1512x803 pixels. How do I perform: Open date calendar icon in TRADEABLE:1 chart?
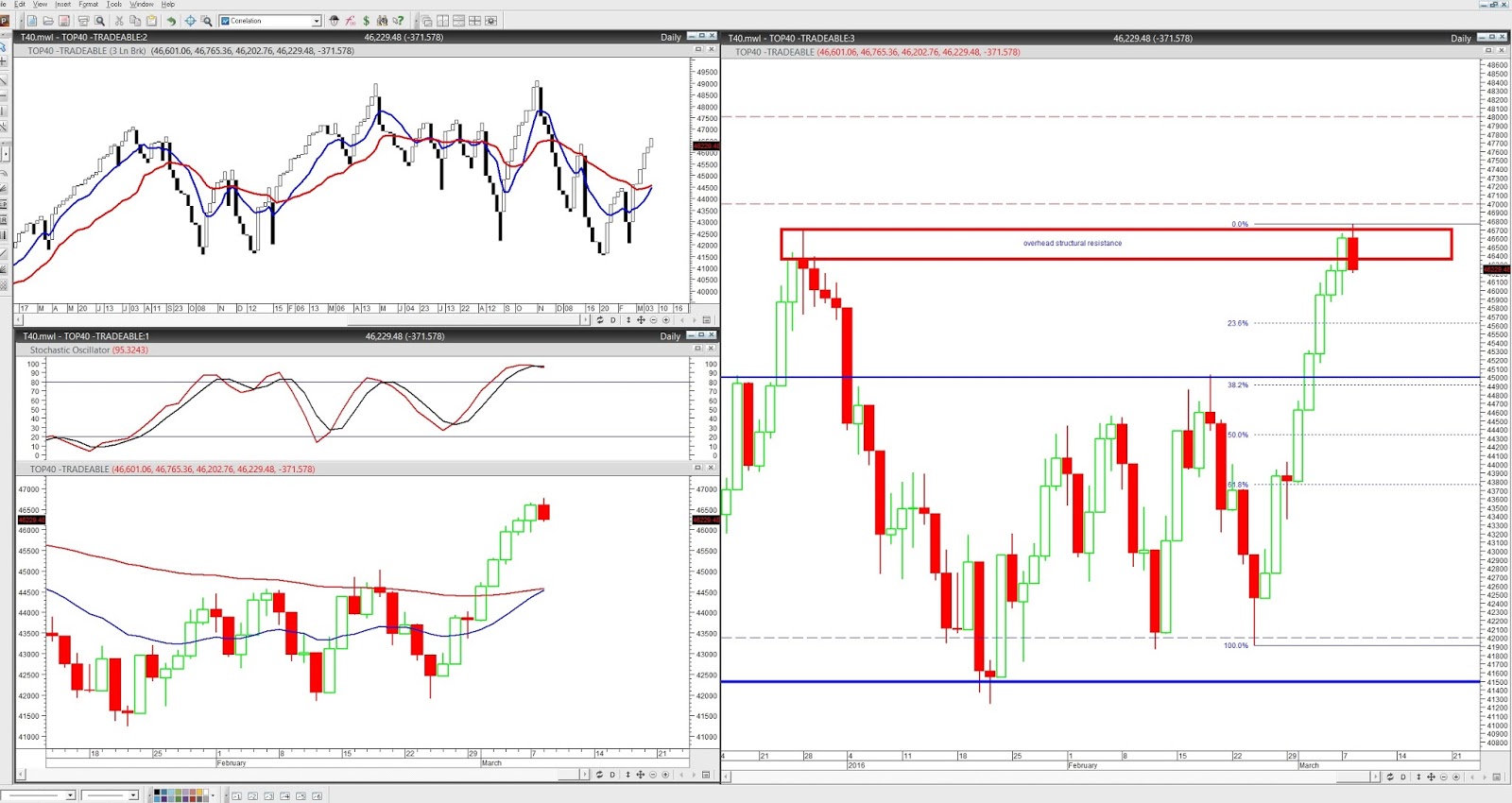(706, 775)
